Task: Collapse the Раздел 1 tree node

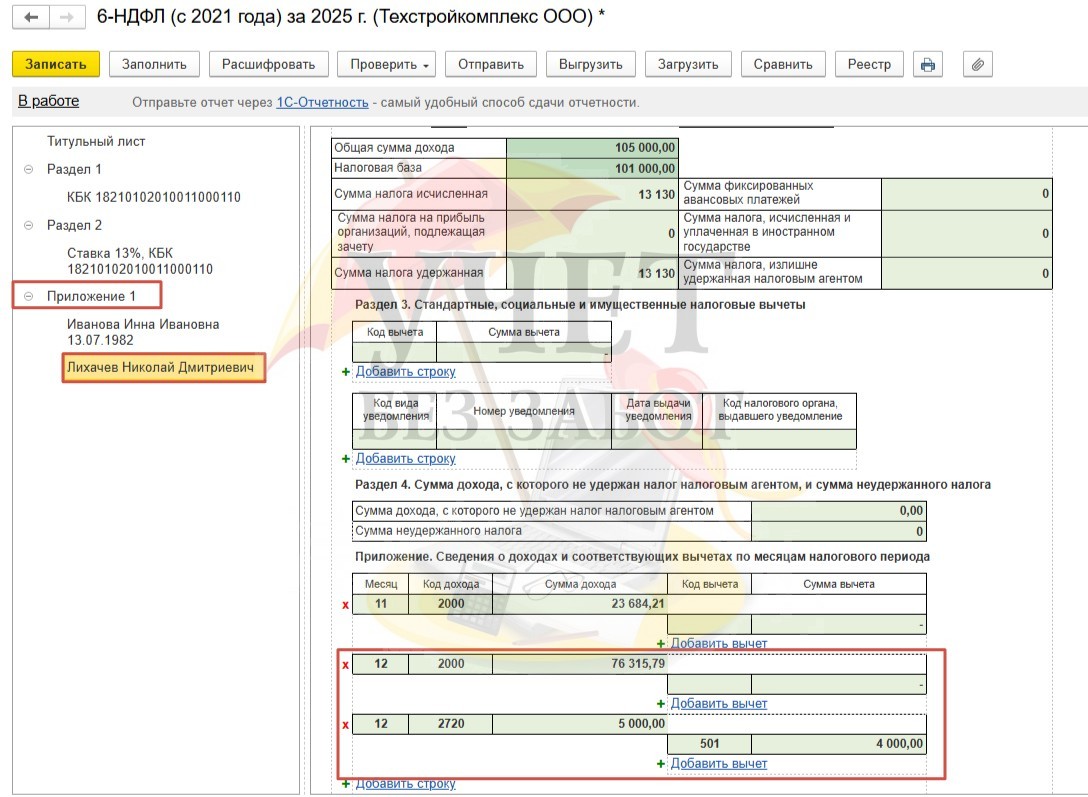Action: pyautogui.click(x=28, y=169)
